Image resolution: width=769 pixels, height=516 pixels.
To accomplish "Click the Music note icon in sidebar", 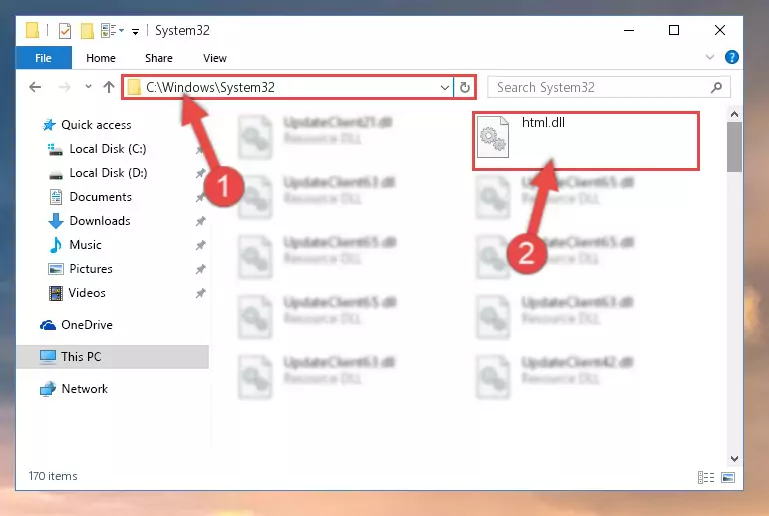I will click(x=55, y=245).
